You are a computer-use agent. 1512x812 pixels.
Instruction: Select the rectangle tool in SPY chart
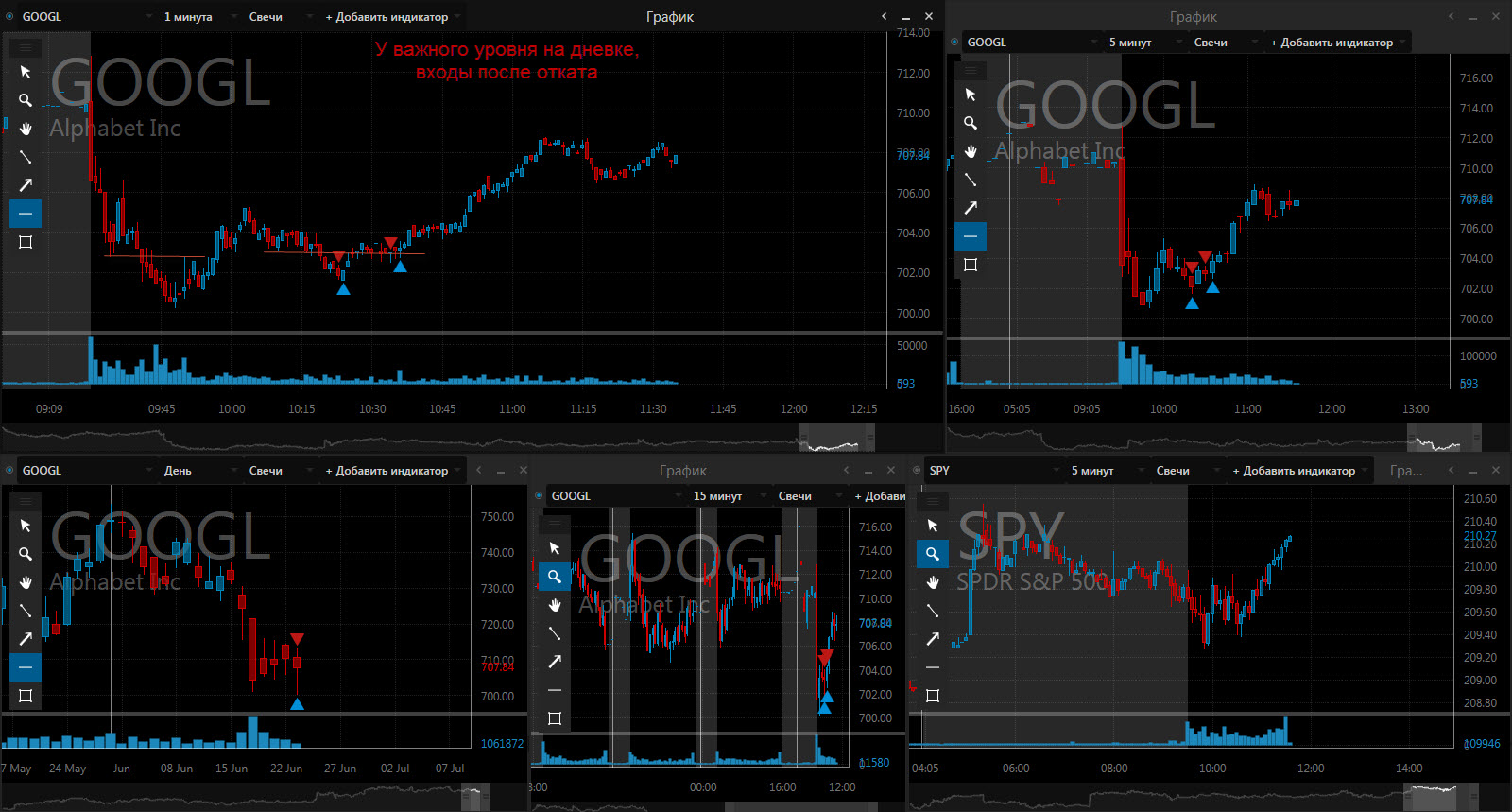point(933,696)
